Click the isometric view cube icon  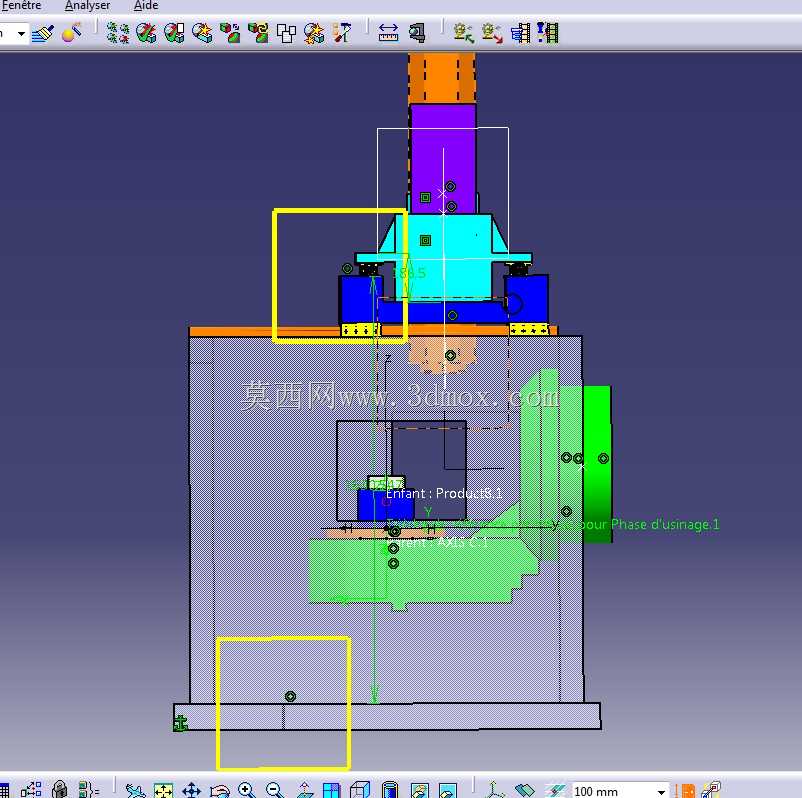click(360, 790)
